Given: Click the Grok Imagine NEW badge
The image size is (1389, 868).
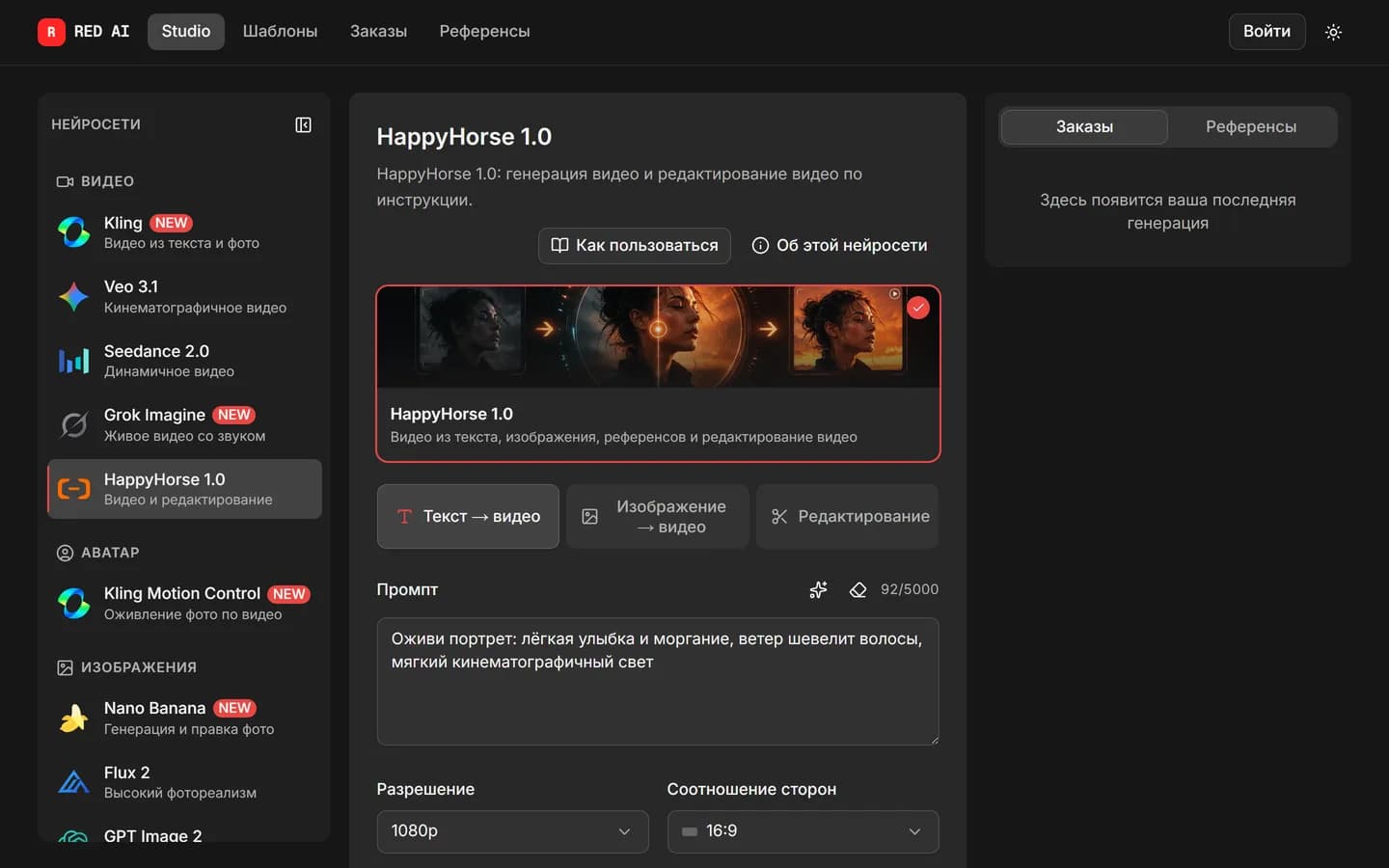Looking at the screenshot, I should click(x=233, y=415).
